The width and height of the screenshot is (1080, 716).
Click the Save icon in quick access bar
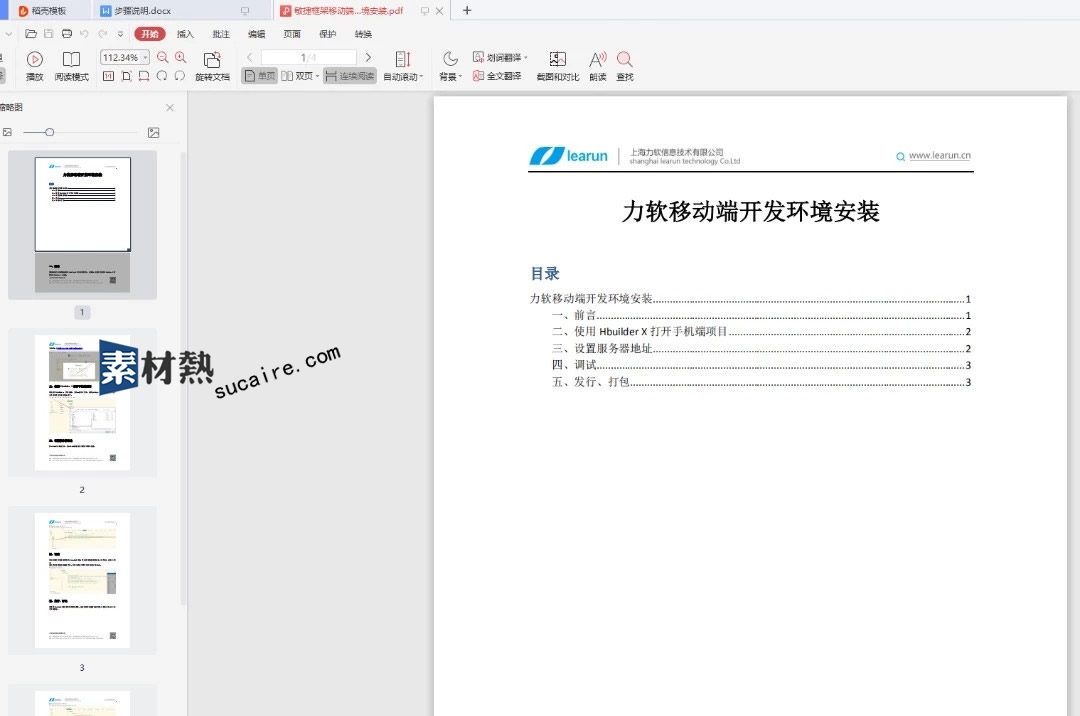pos(48,34)
